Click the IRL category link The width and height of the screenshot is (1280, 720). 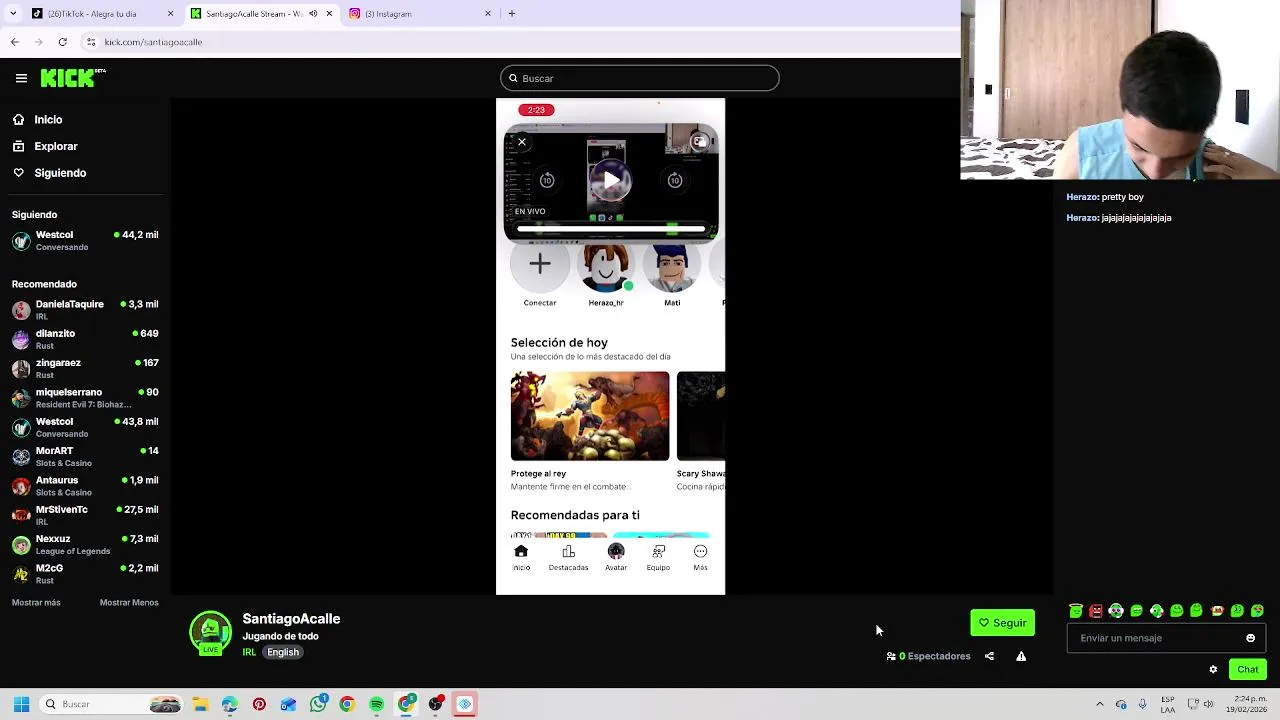pyautogui.click(x=249, y=652)
